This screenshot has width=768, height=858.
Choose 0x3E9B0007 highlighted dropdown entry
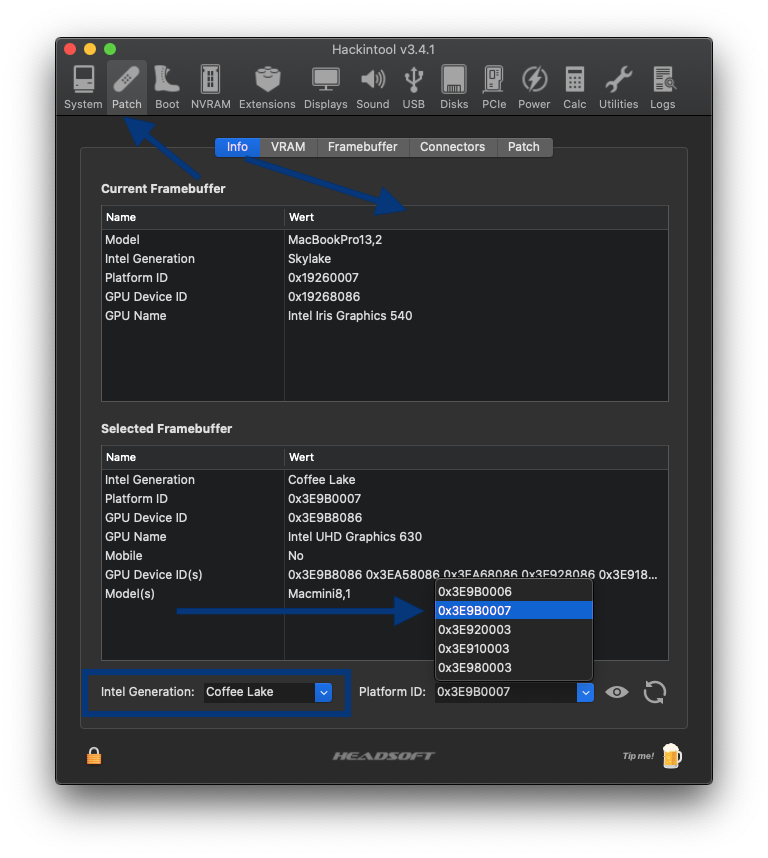514,611
